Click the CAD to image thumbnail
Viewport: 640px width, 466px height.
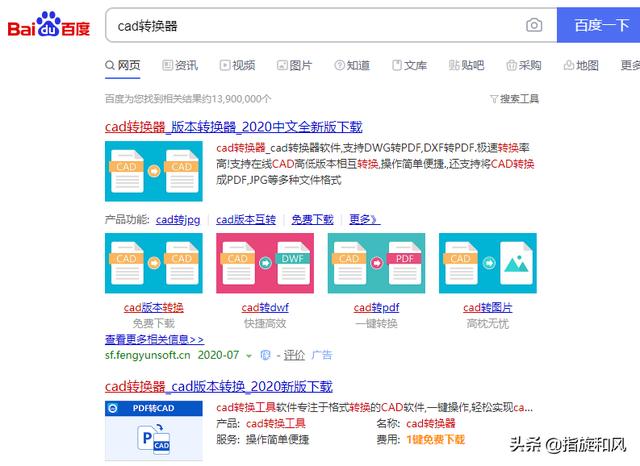(x=488, y=263)
